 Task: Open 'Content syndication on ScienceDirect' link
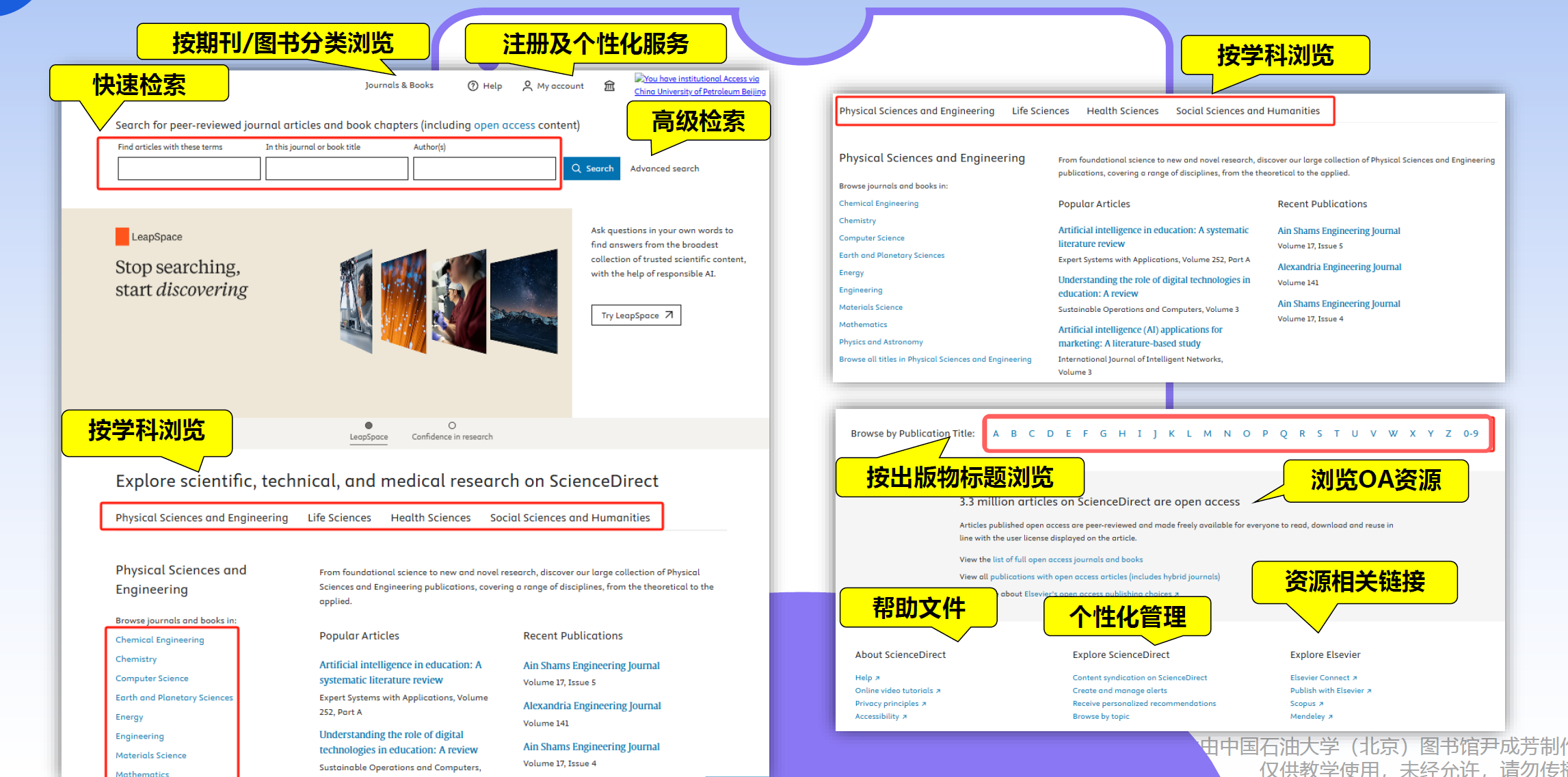pyautogui.click(x=1139, y=678)
